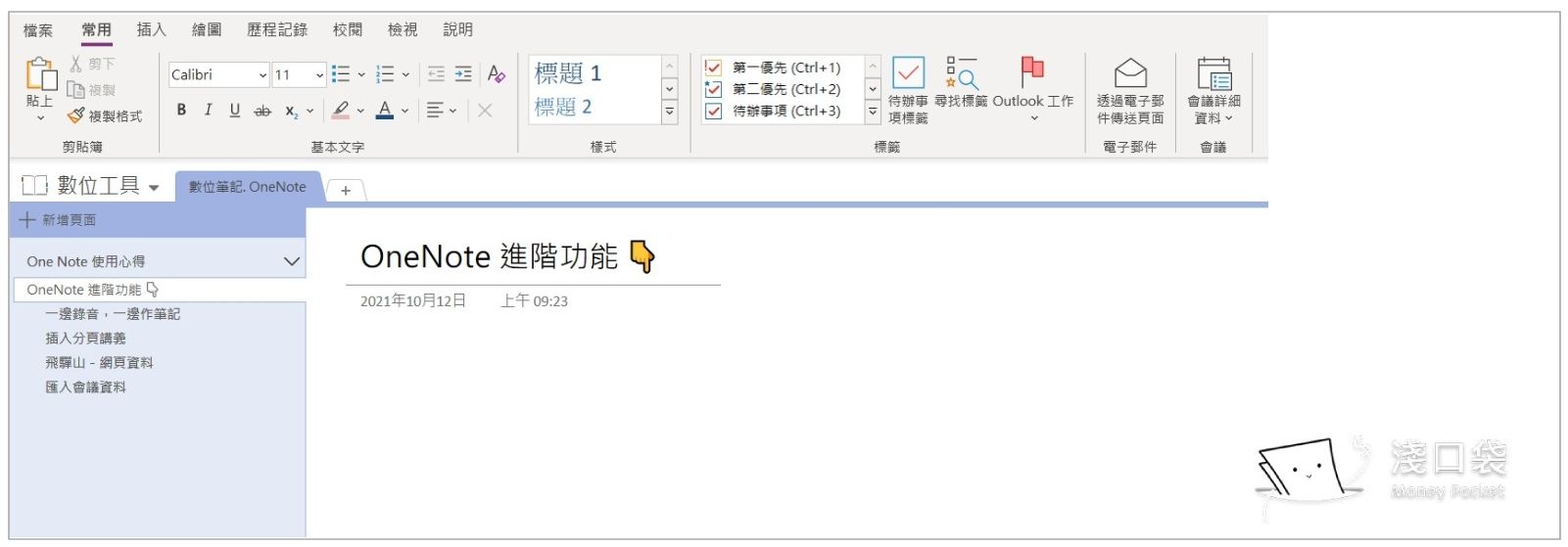
Task: Add a new section tab with plus
Action: tap(346, 191)
